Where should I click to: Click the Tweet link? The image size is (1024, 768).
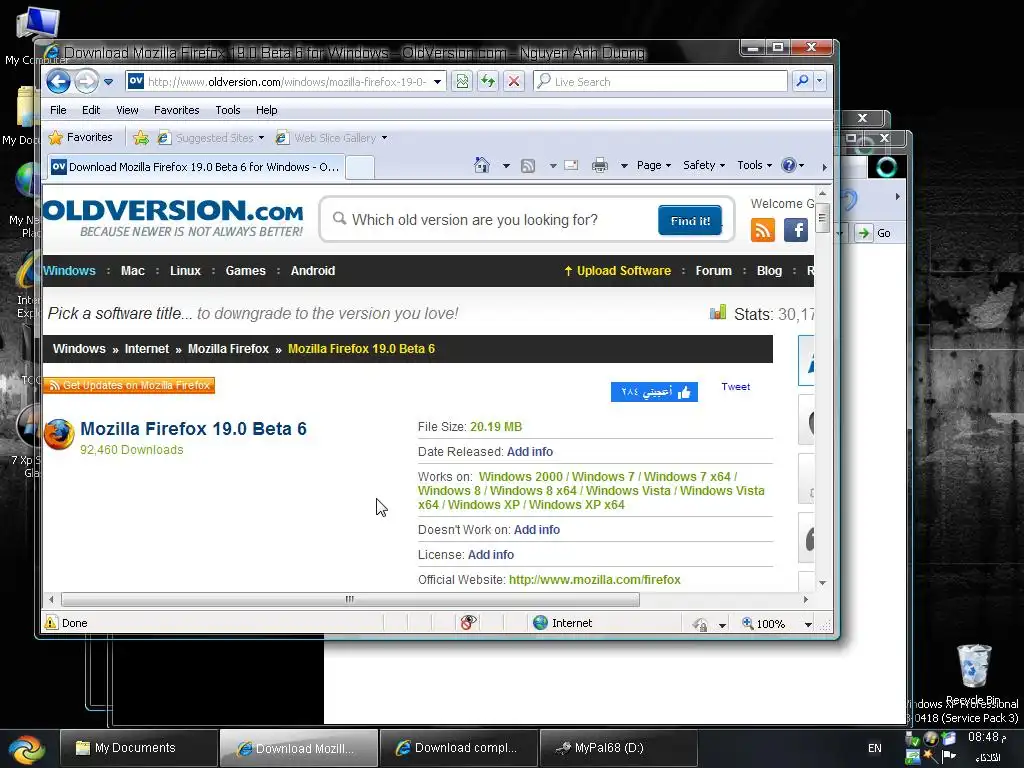pos(735,387)
